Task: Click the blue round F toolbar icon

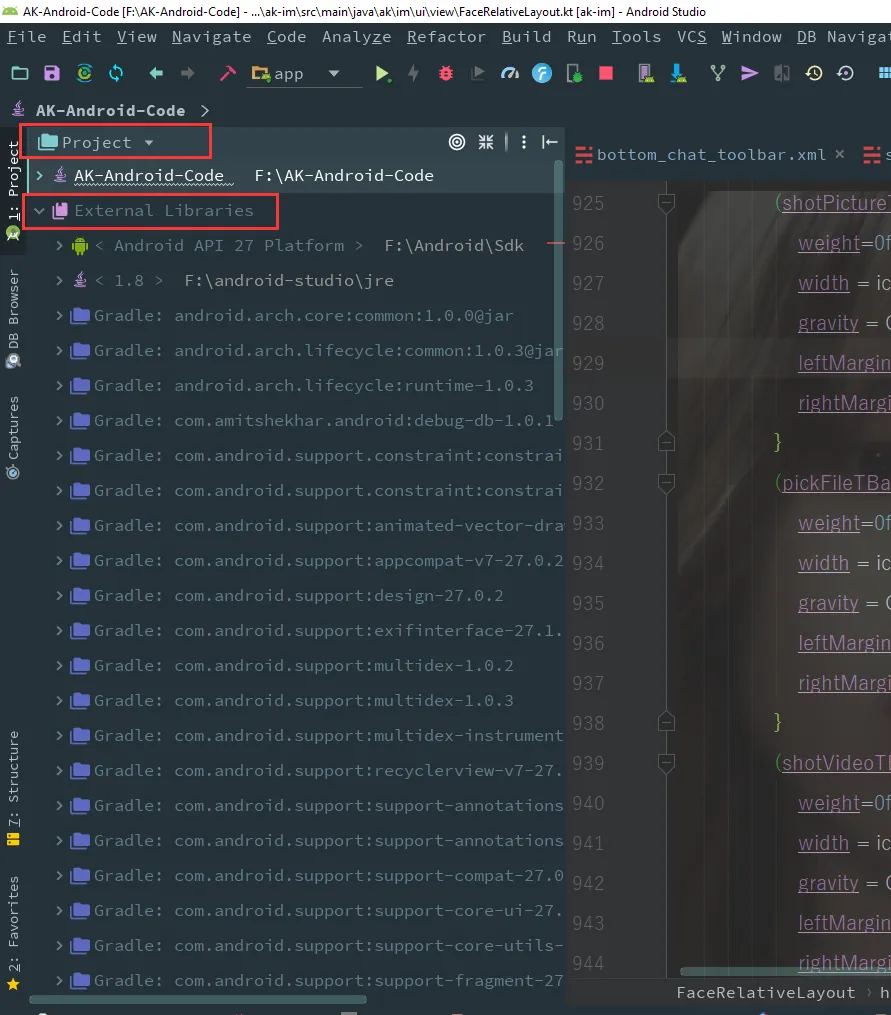Action: point(542,73)
